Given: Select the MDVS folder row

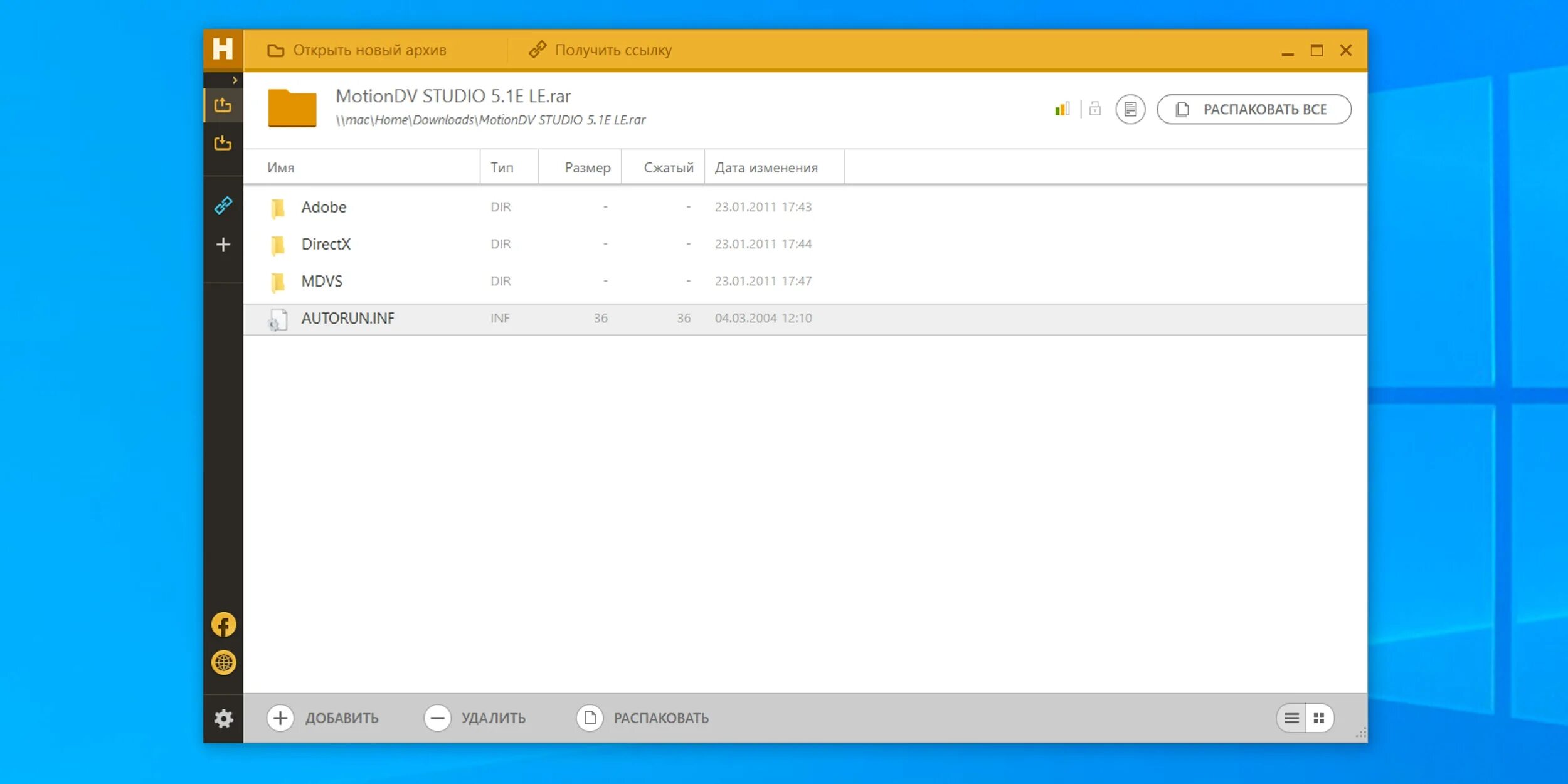Looking at the screenshot, I should tap(805, 281).
